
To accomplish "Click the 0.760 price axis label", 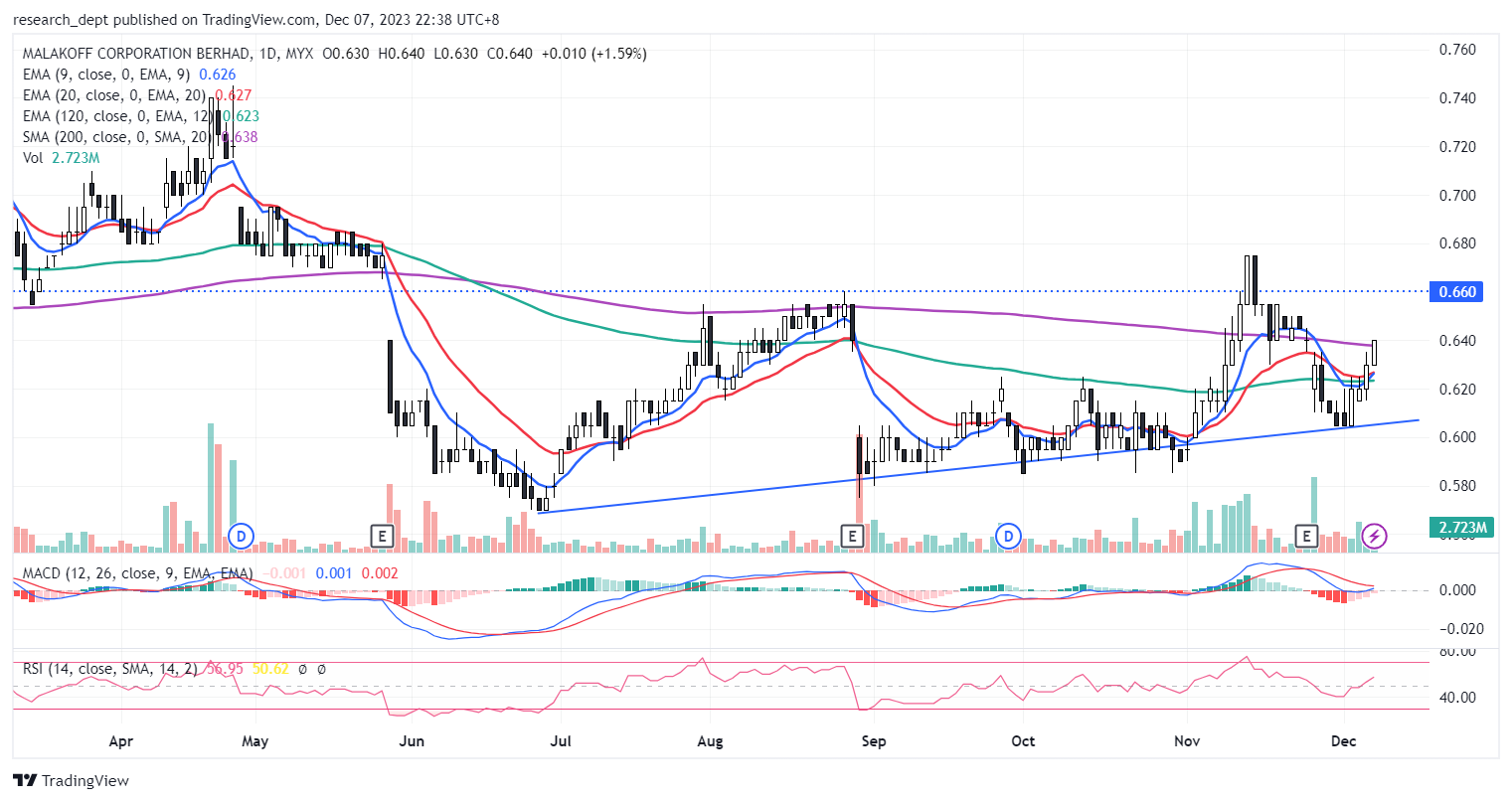I will 1457,50.
